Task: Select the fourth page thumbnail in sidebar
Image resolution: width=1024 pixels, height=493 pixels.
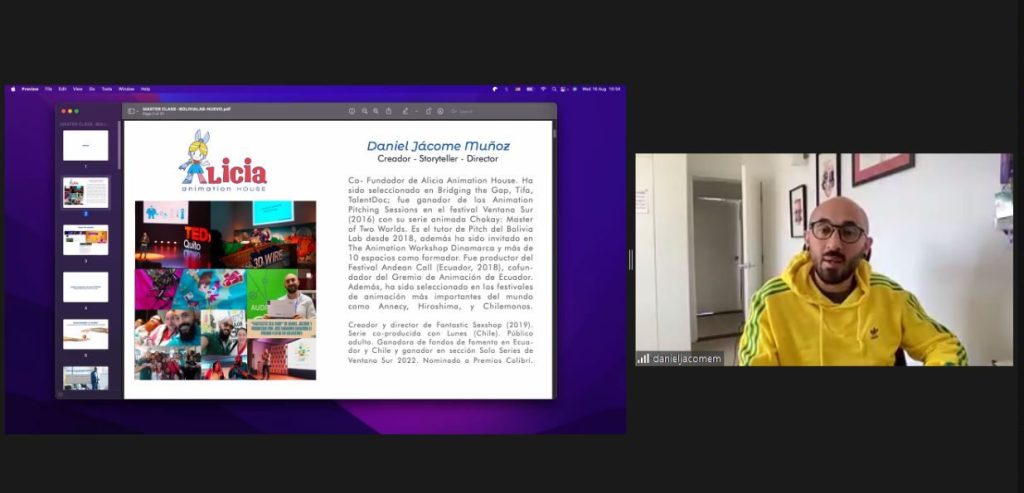Action: pos(85,287)
